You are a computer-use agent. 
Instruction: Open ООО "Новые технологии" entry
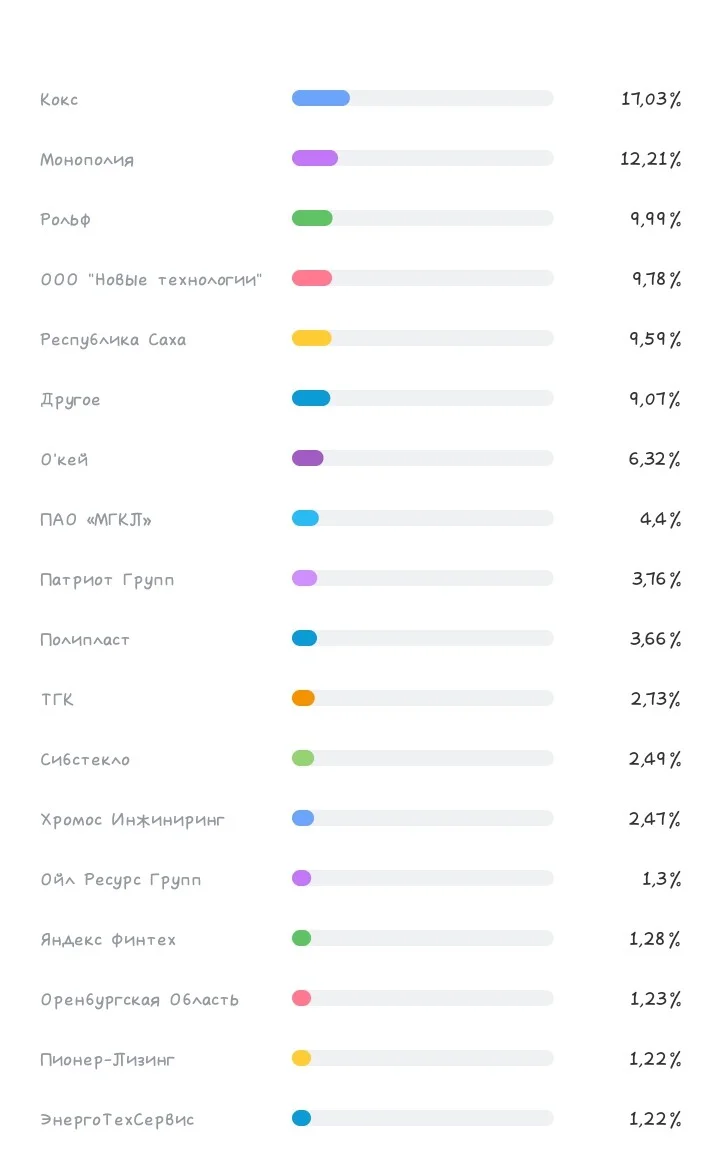pos(151,280)
